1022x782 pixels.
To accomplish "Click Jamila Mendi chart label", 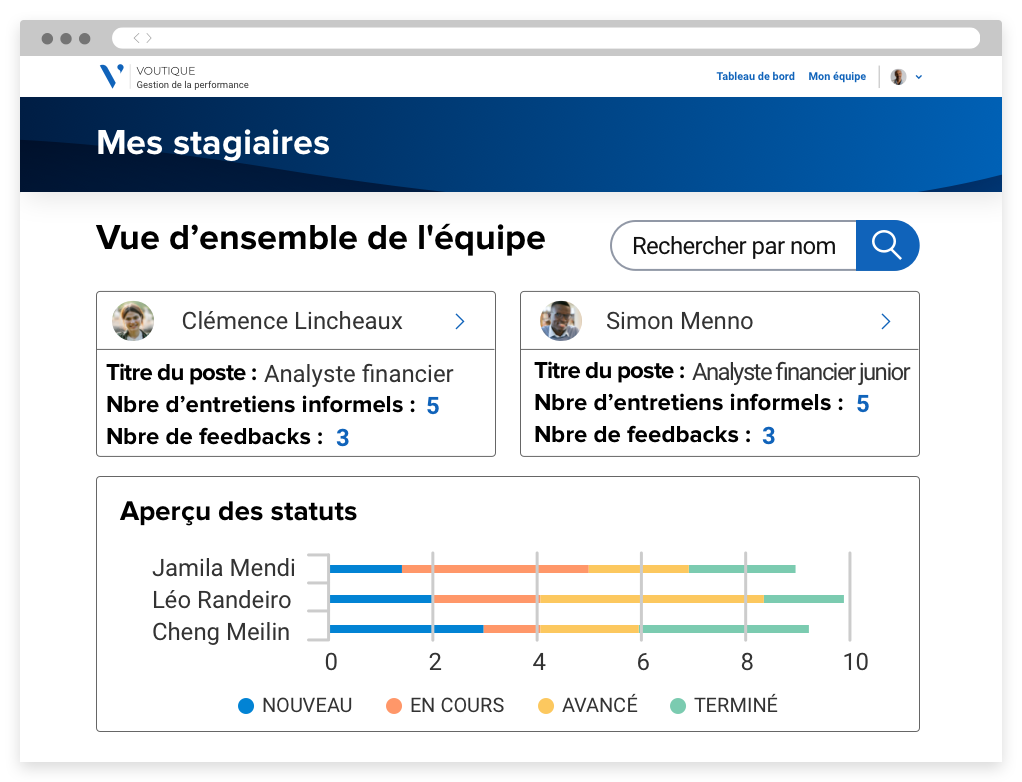I will [224, 568].
